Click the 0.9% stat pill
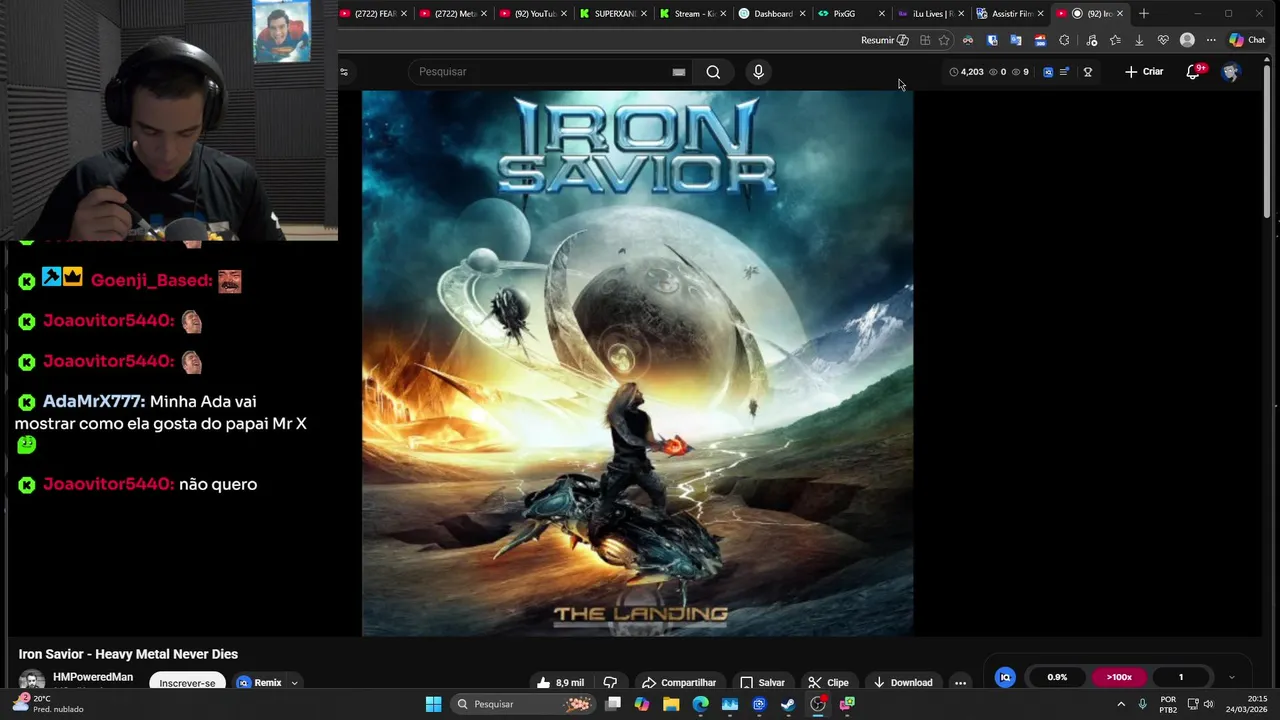Image resolution: width=1280 pixels, height=720 pixels. click(1057, 677)
